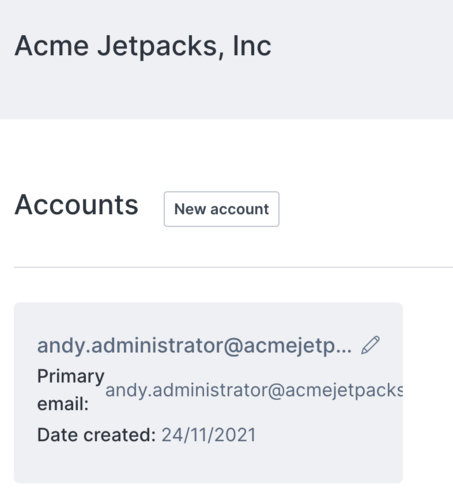The image size is (453, 500).
Task: Create a new account with the New account button
Action: pyautogui.click(x=221, y=209)
